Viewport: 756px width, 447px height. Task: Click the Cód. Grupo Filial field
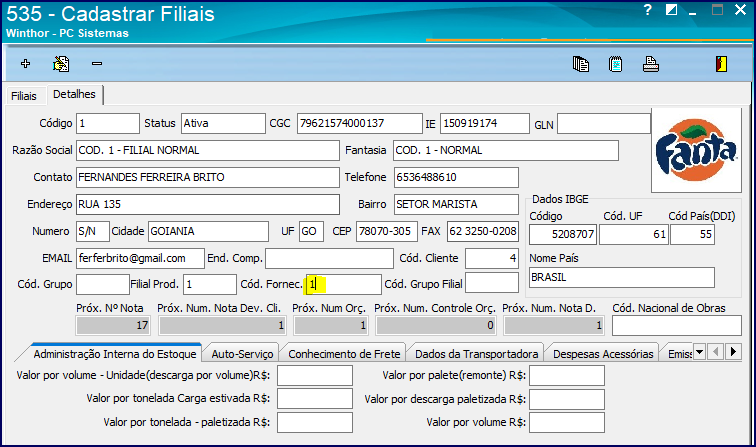[492, 283]
